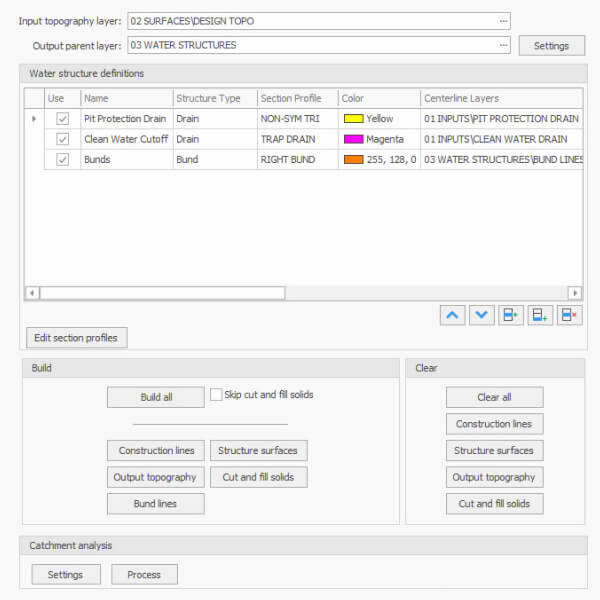Uncheck Use for Bunds row
The width and height of the screenshot is (600, 600).
pos(62,159)
